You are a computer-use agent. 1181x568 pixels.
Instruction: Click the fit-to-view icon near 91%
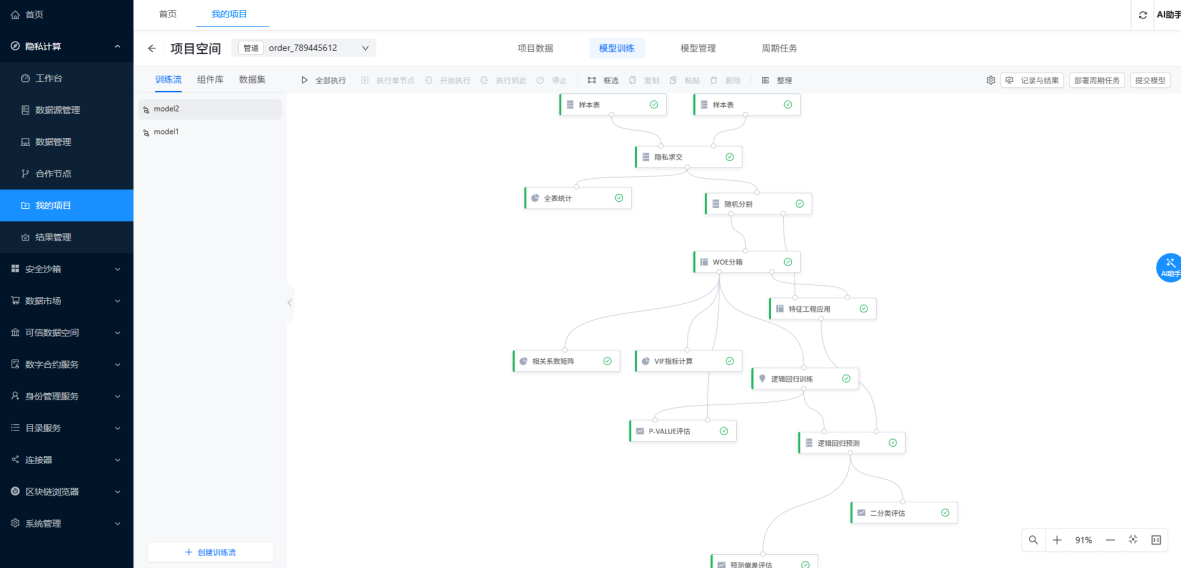(x=1133, y=540)
